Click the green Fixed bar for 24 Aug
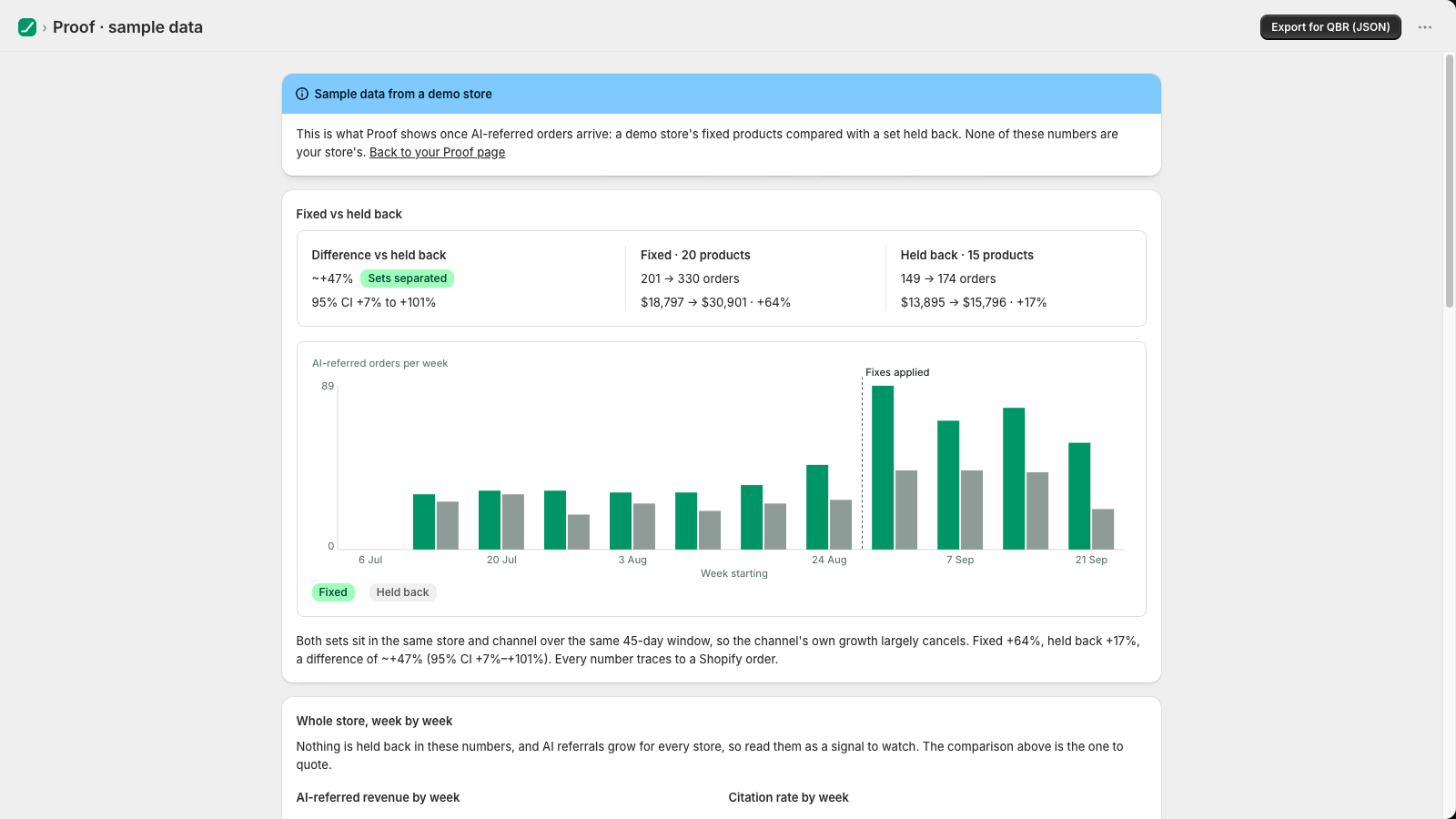The image size is (1456, 819). (x=817, y=507)
